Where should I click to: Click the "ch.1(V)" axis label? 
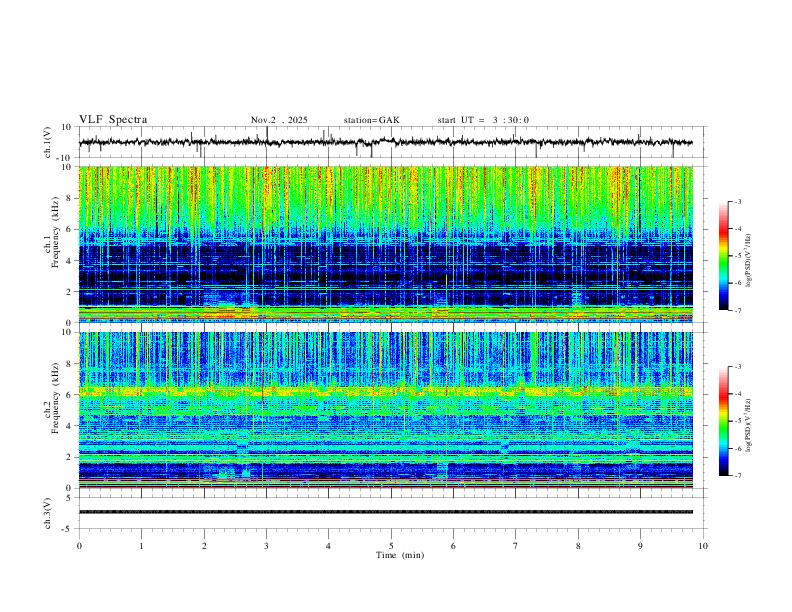(x=48, y=142)
